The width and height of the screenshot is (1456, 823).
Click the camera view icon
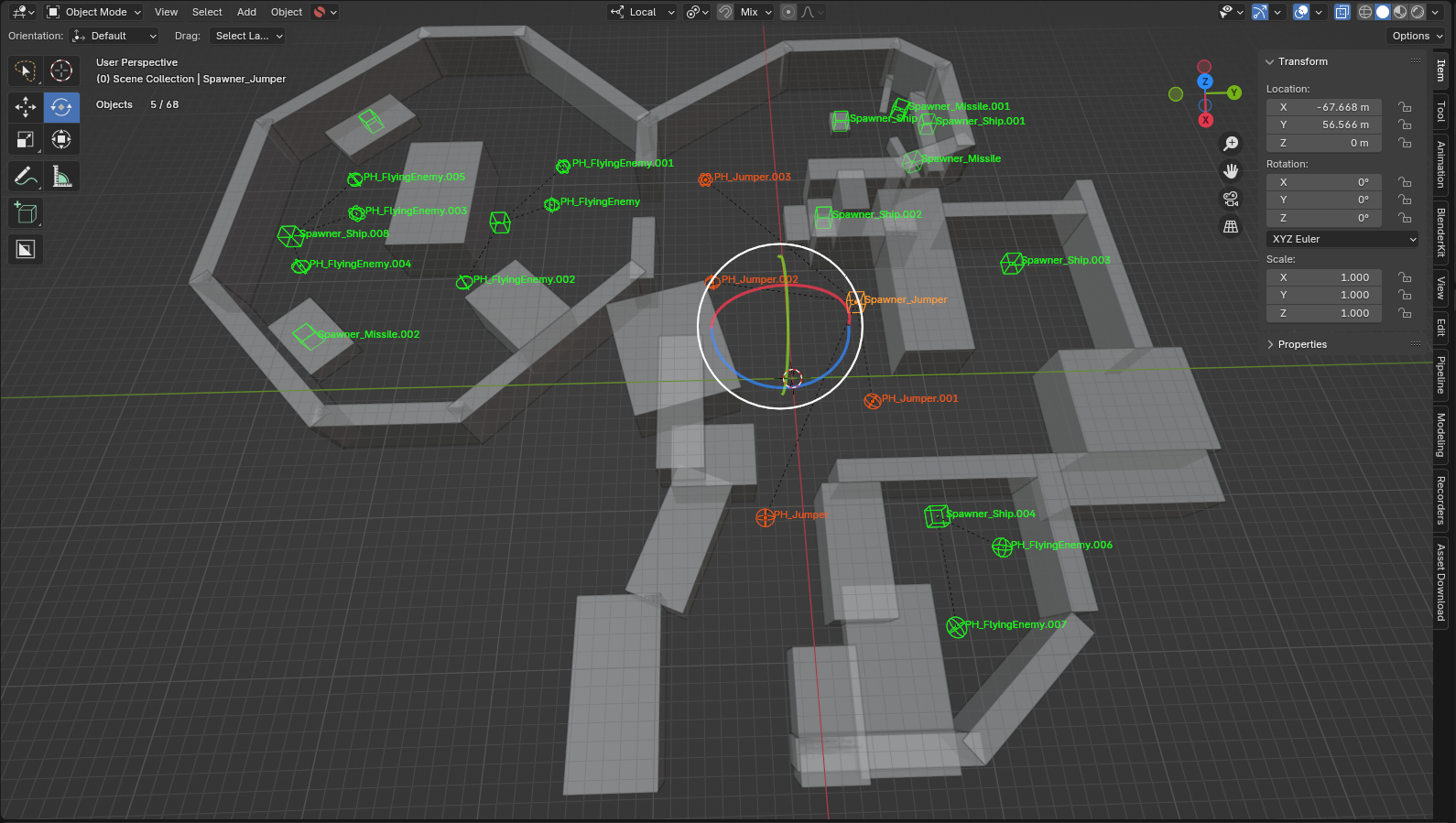tap(1231, 199)
